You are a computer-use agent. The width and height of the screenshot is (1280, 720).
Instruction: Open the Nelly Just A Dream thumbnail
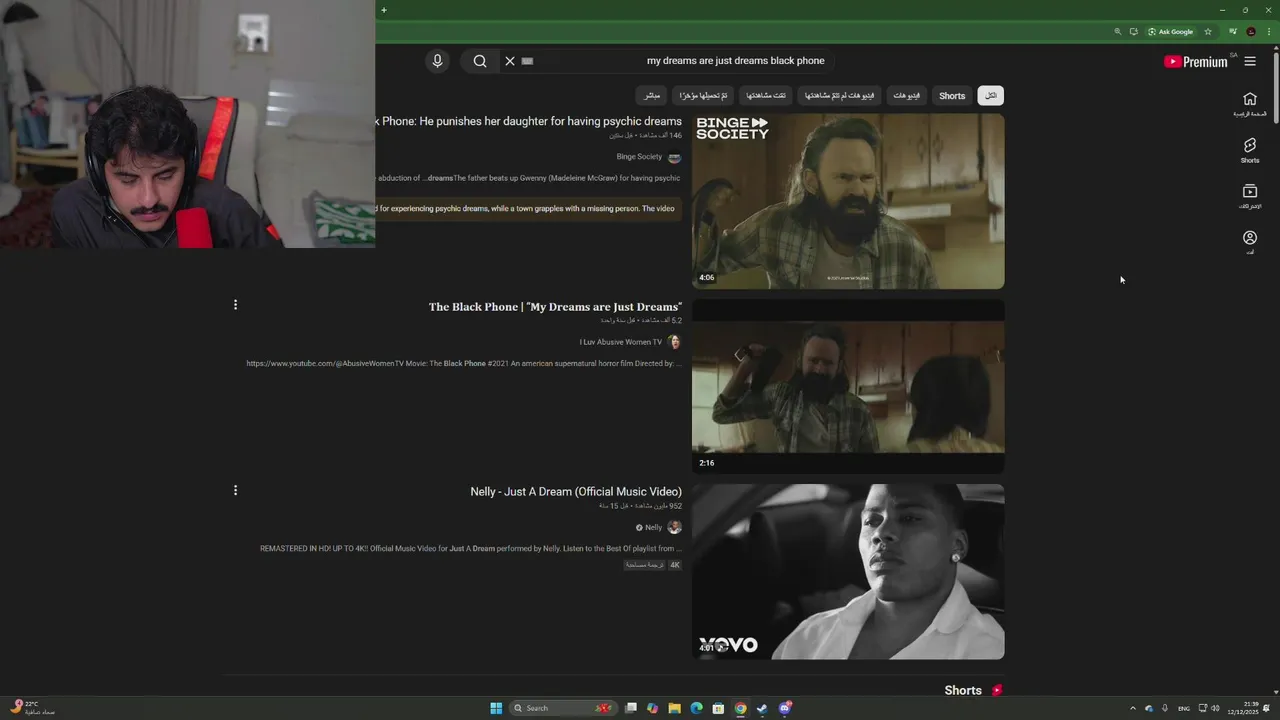[848, 572]
